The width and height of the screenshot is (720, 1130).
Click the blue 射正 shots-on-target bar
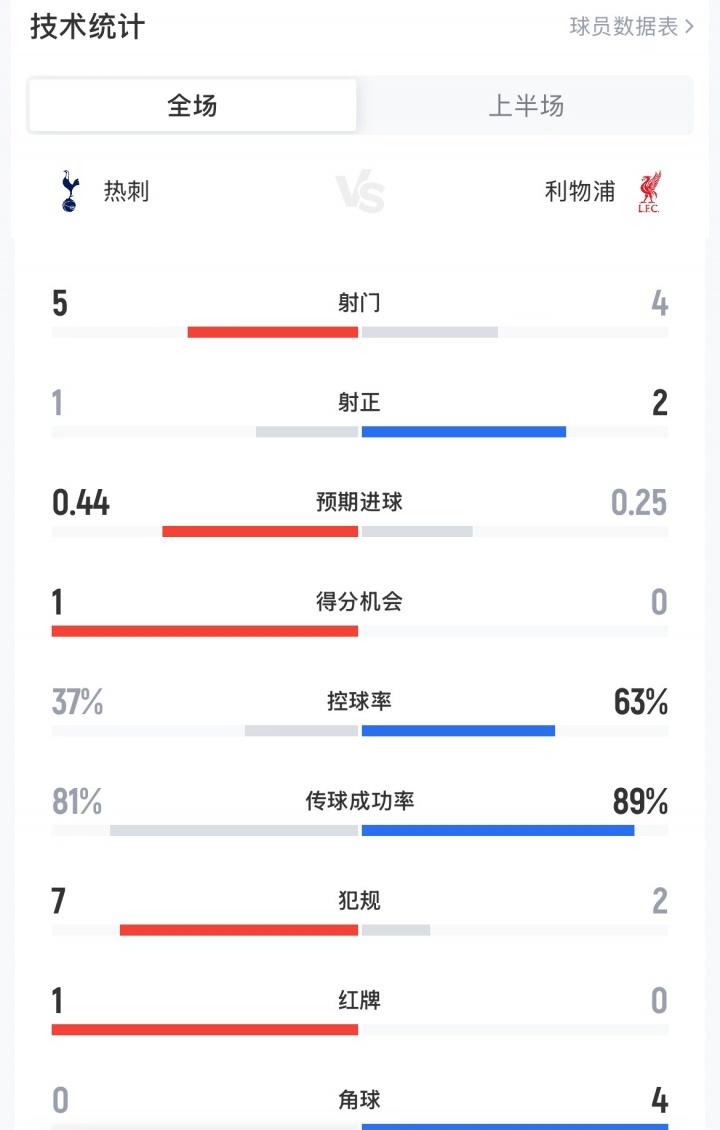[464, 432]
